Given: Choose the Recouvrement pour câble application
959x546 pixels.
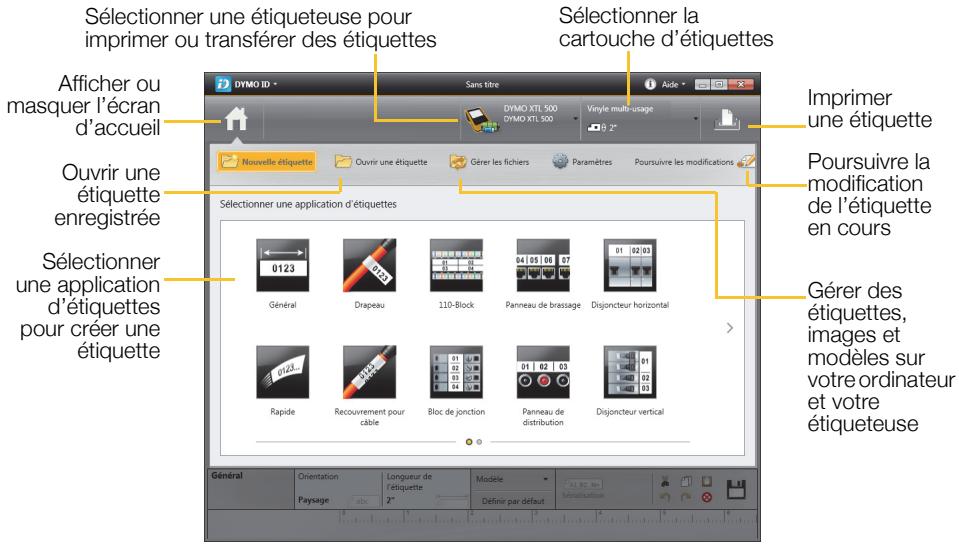Looking at the screenshot, I should point(369,385).
